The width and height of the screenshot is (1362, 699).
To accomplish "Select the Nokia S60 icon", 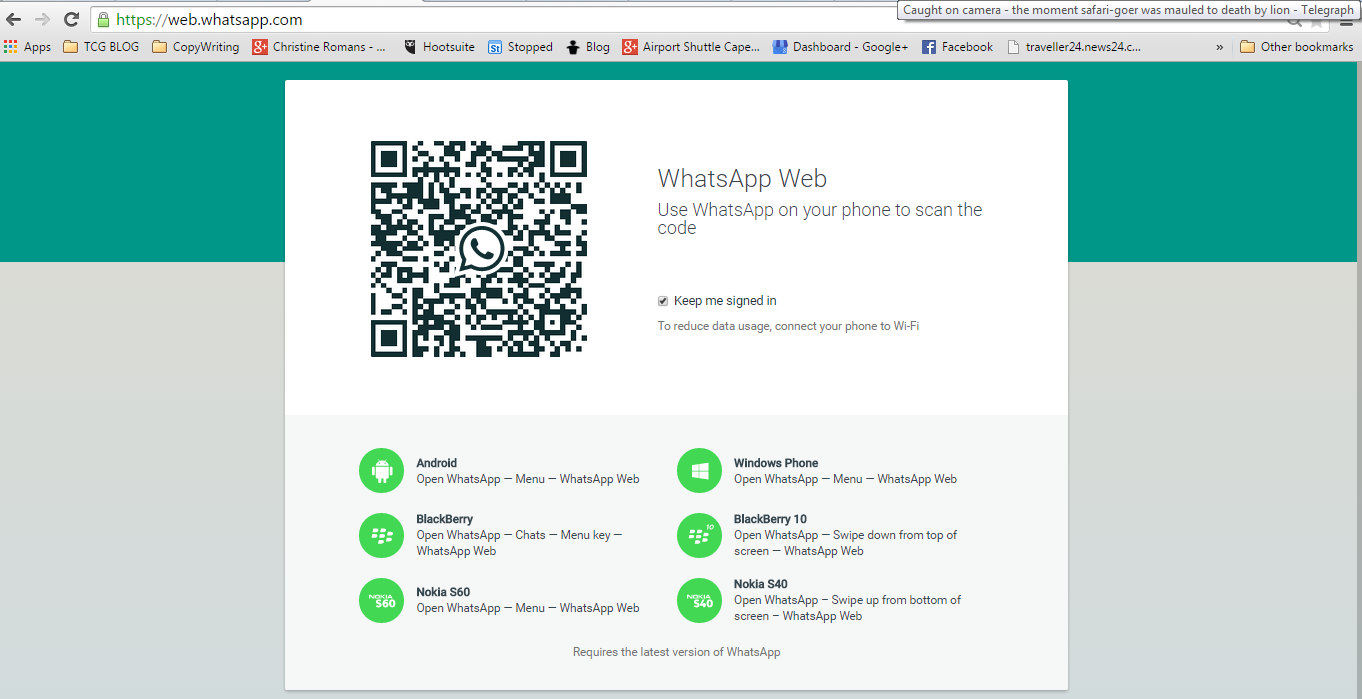I will tap(381, 600).
